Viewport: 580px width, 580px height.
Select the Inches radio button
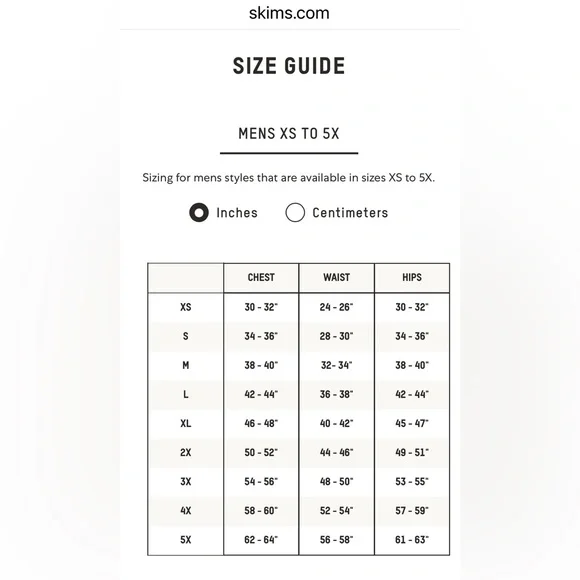(x=199, y=213)
